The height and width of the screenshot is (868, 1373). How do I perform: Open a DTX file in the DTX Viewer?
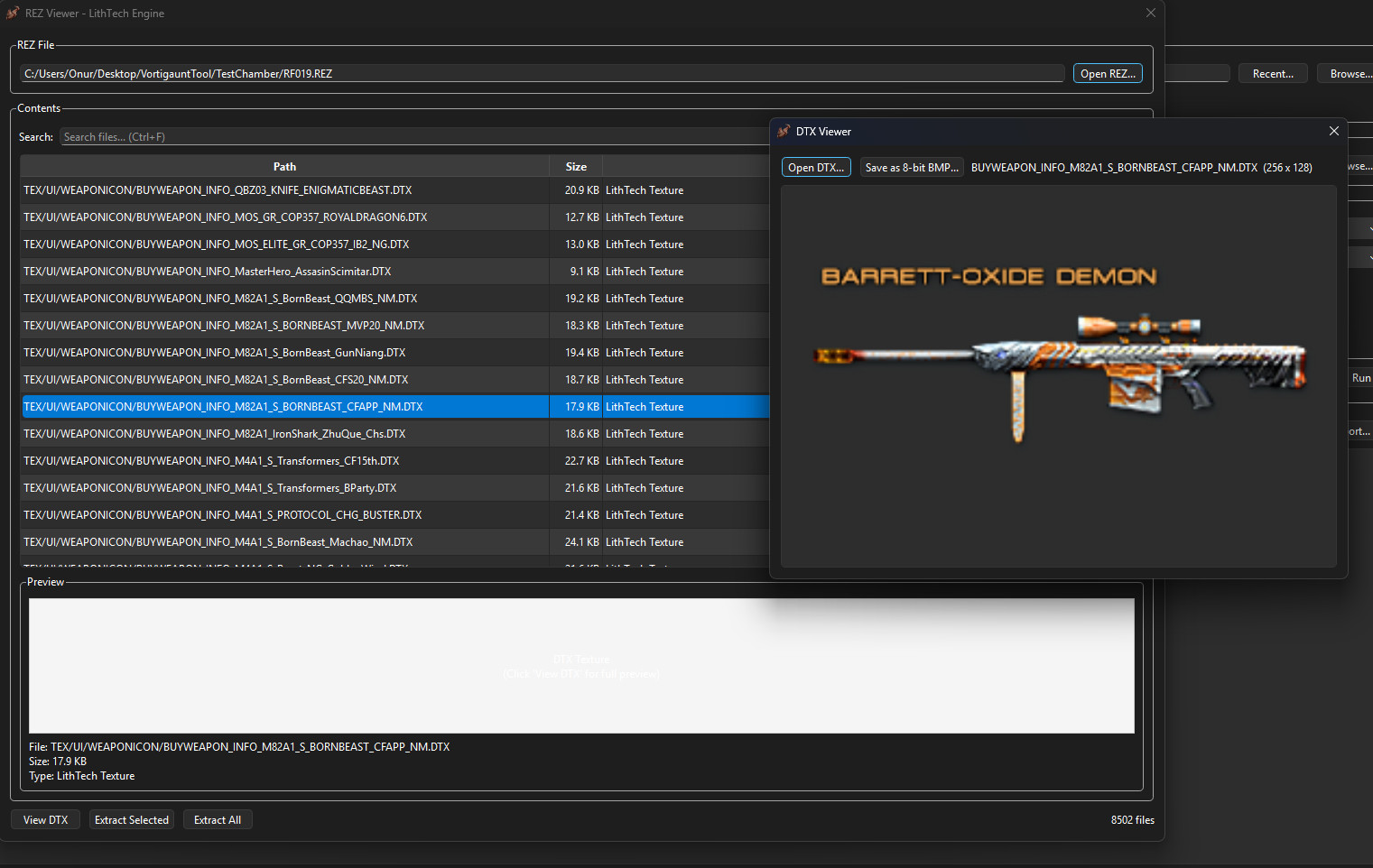click(816, 166)
